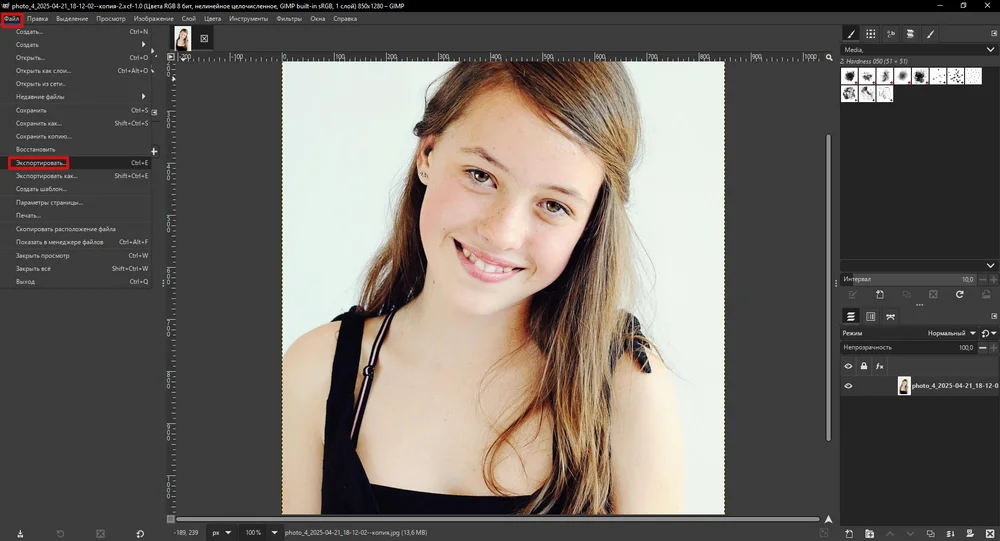Open the Файл menu

click(11, 19)
